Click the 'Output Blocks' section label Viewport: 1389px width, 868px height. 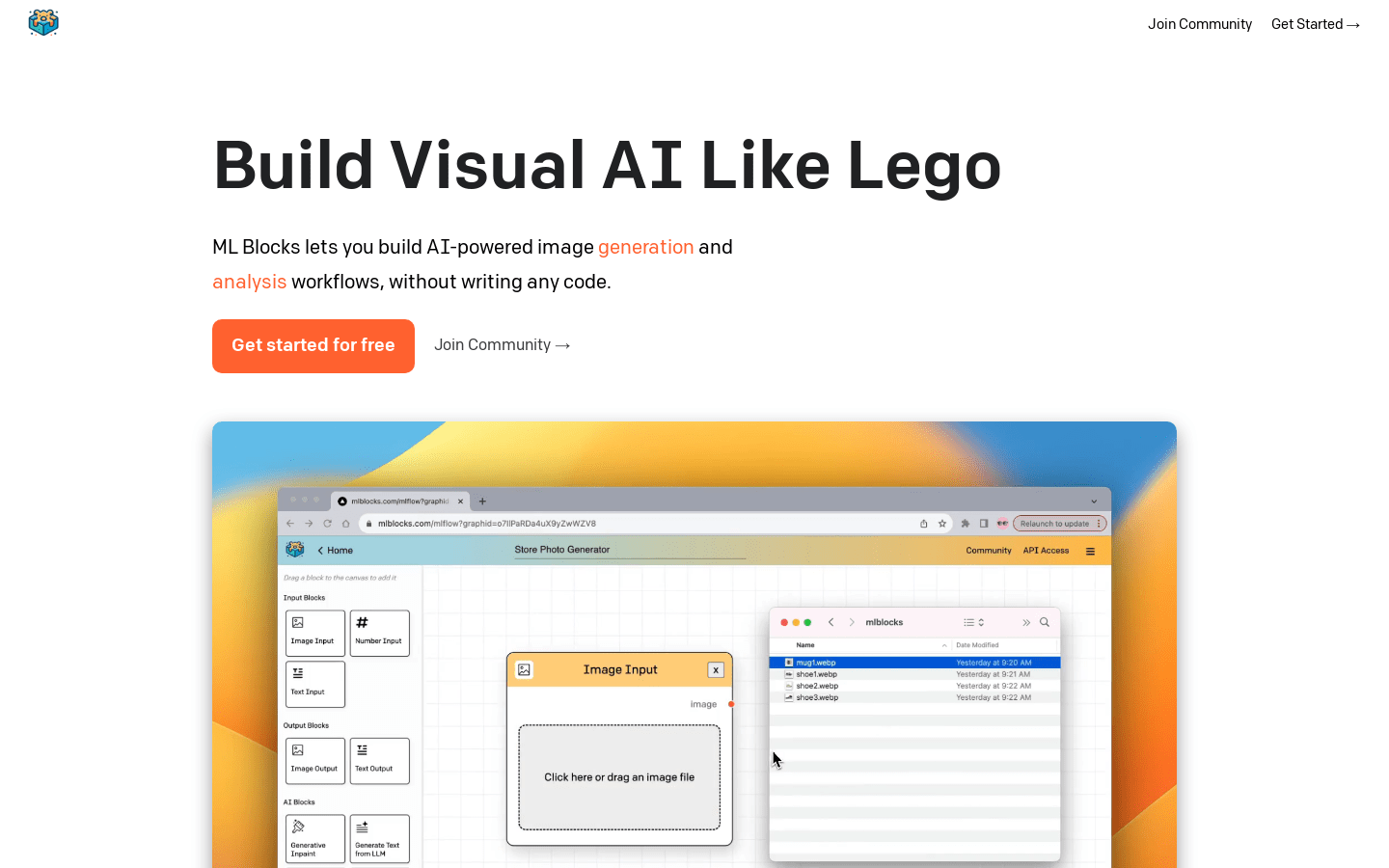click(306, 725)
